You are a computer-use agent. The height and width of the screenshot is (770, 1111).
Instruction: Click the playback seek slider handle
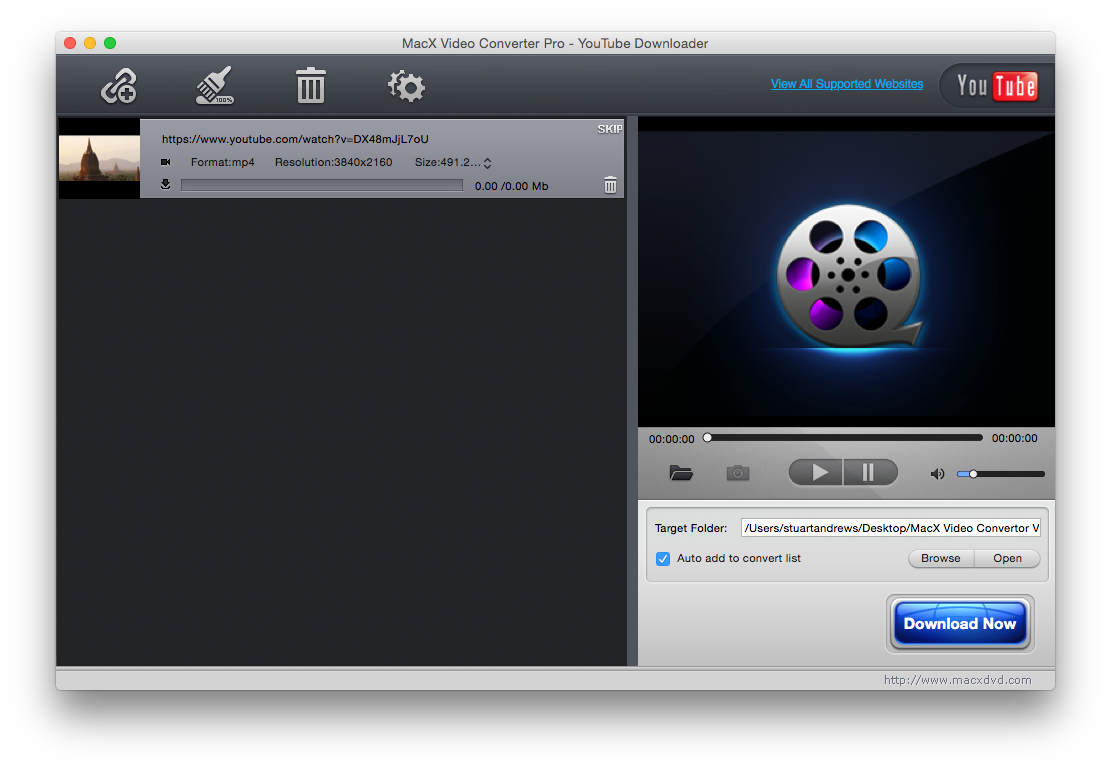coord(707,438)
